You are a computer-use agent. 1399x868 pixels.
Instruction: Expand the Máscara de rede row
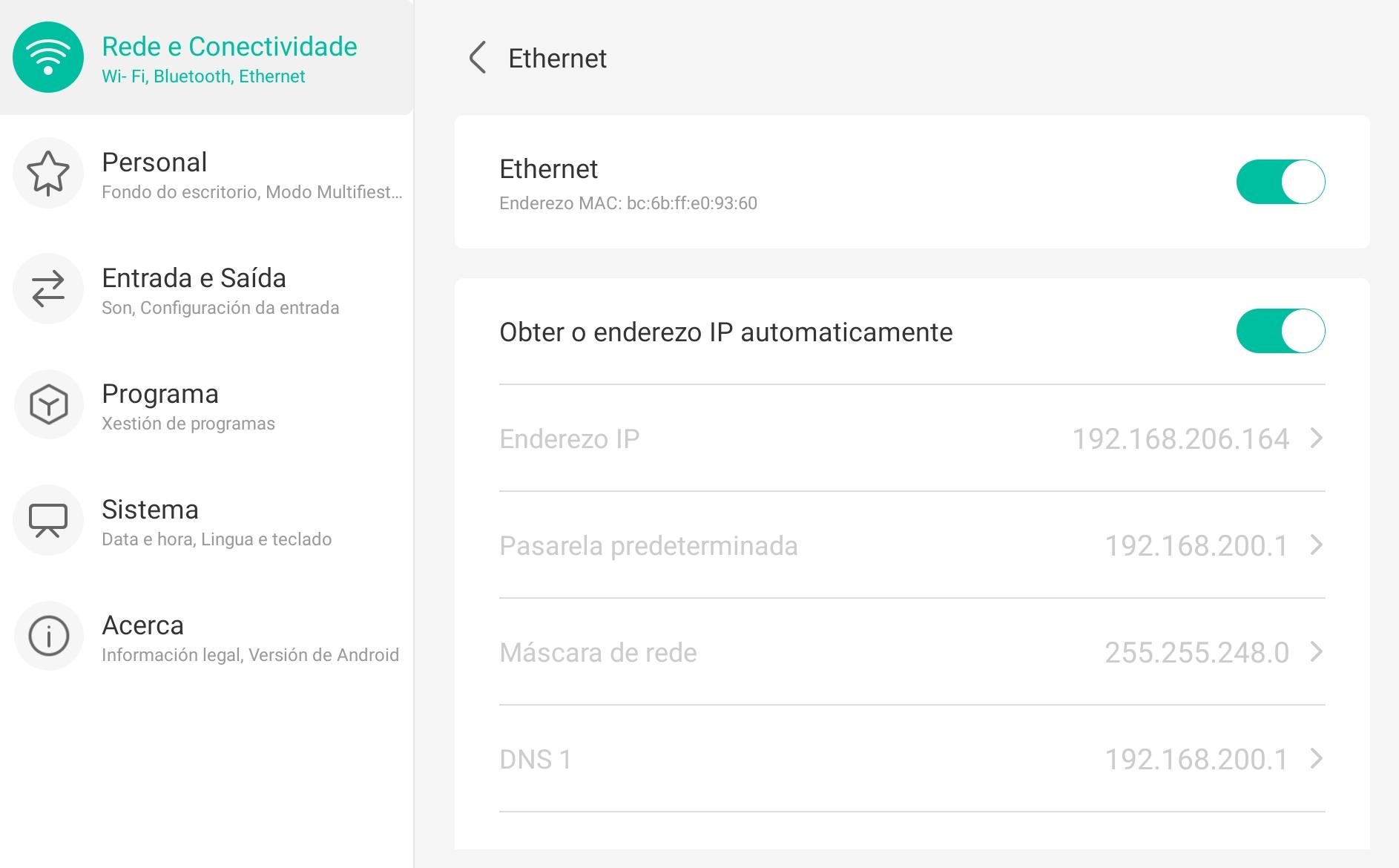coord(1315,653)
